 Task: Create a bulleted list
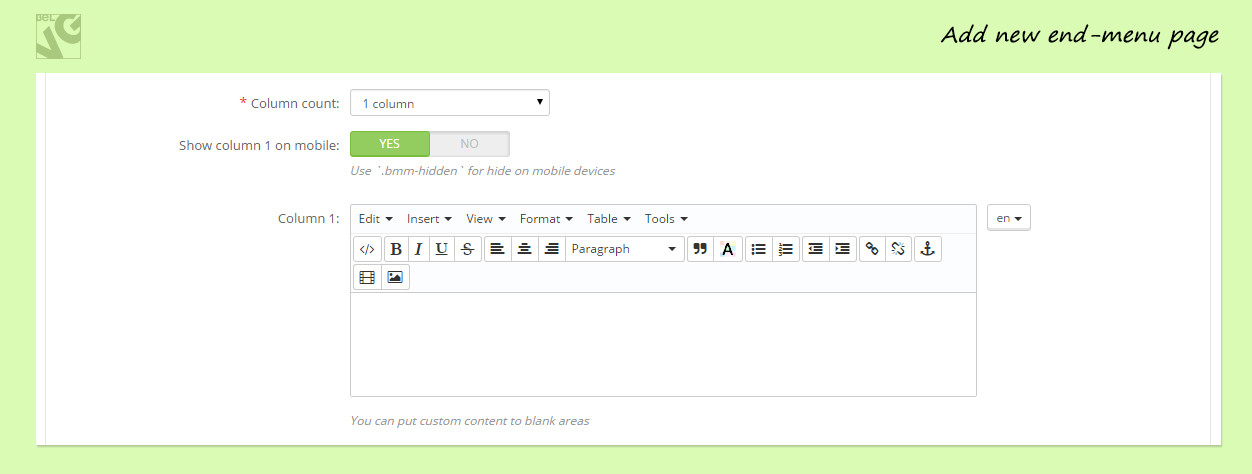tap(759, 249)
